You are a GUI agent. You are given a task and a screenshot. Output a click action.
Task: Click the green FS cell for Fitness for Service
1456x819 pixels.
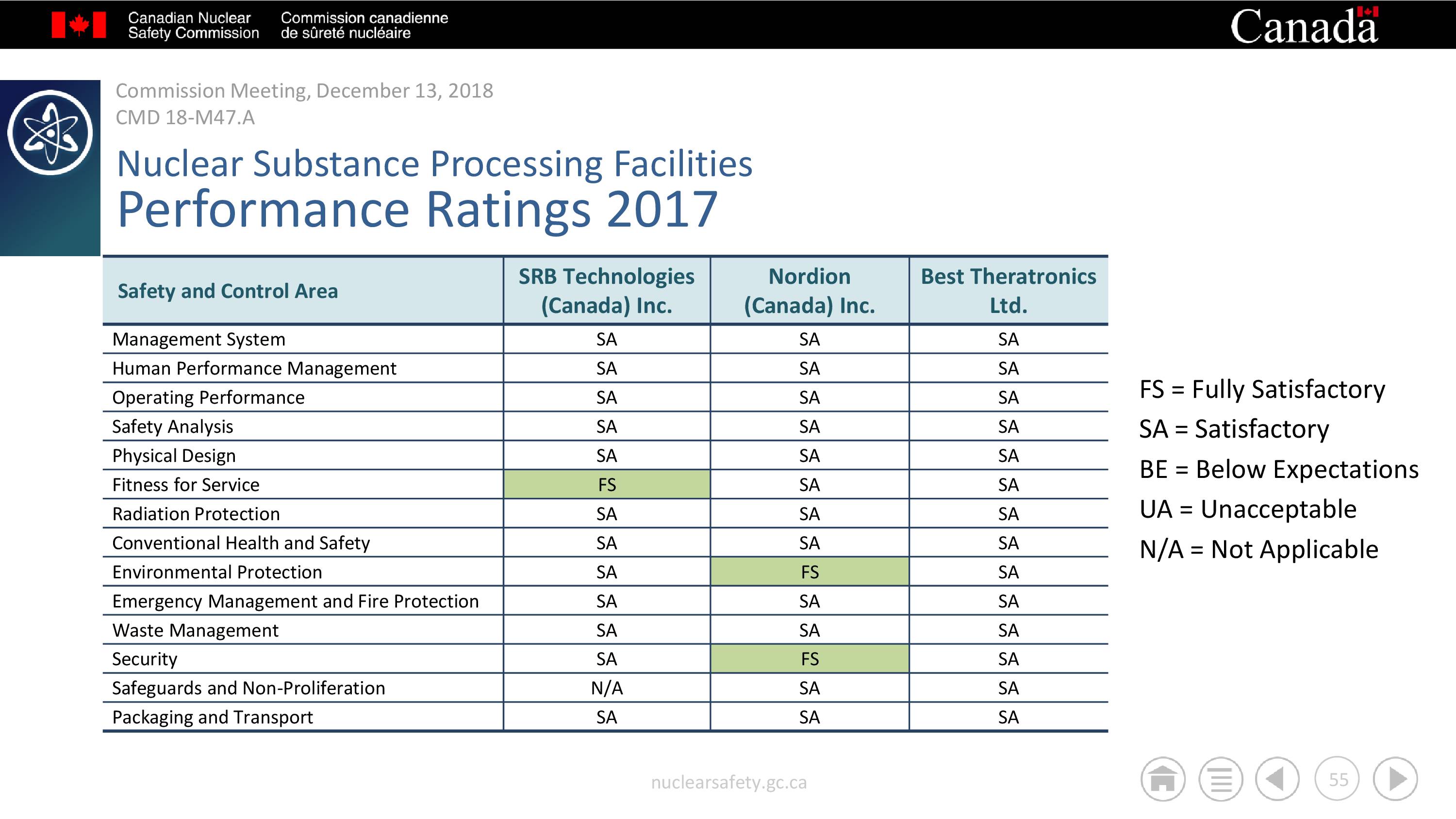click(x=607, y=485)
